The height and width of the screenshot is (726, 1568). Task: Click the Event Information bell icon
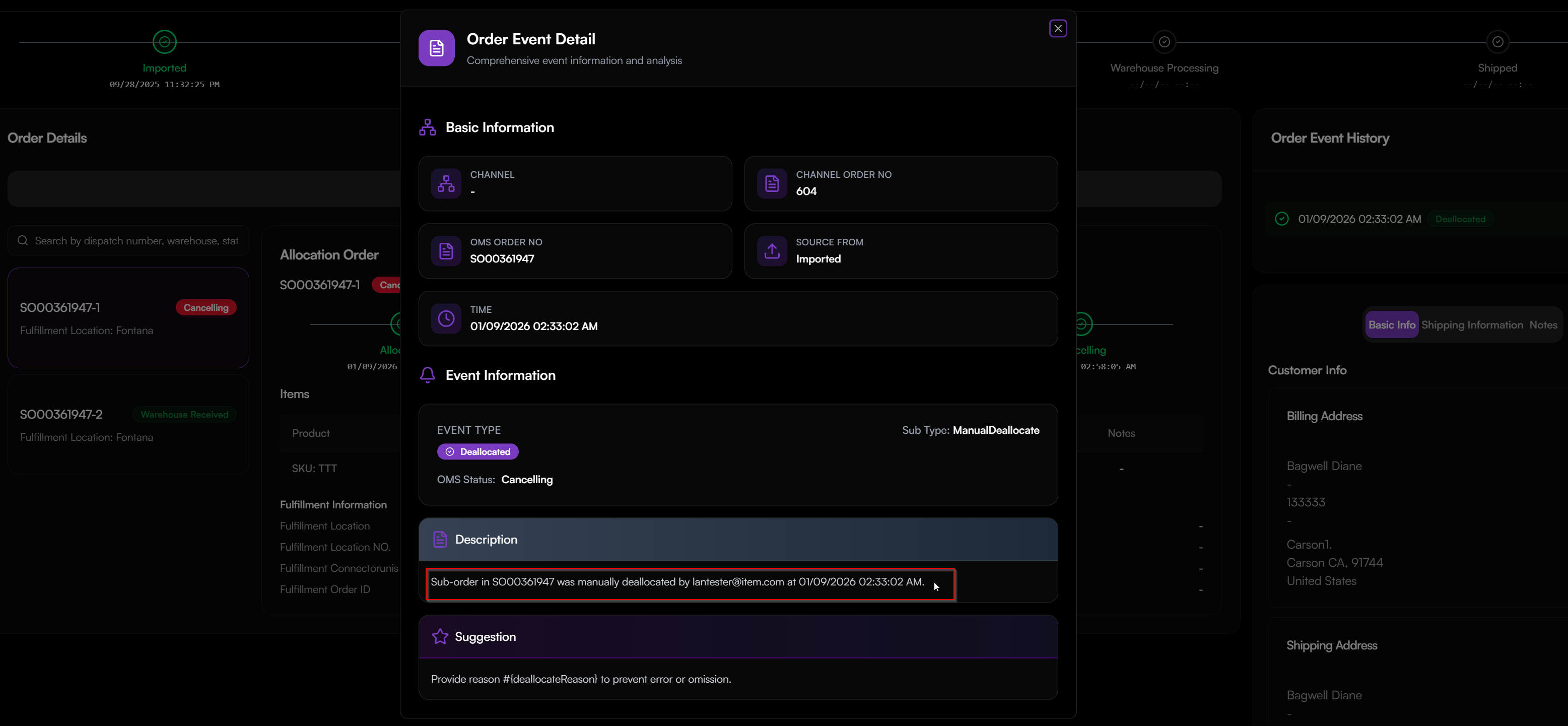[x=427, y=374]
